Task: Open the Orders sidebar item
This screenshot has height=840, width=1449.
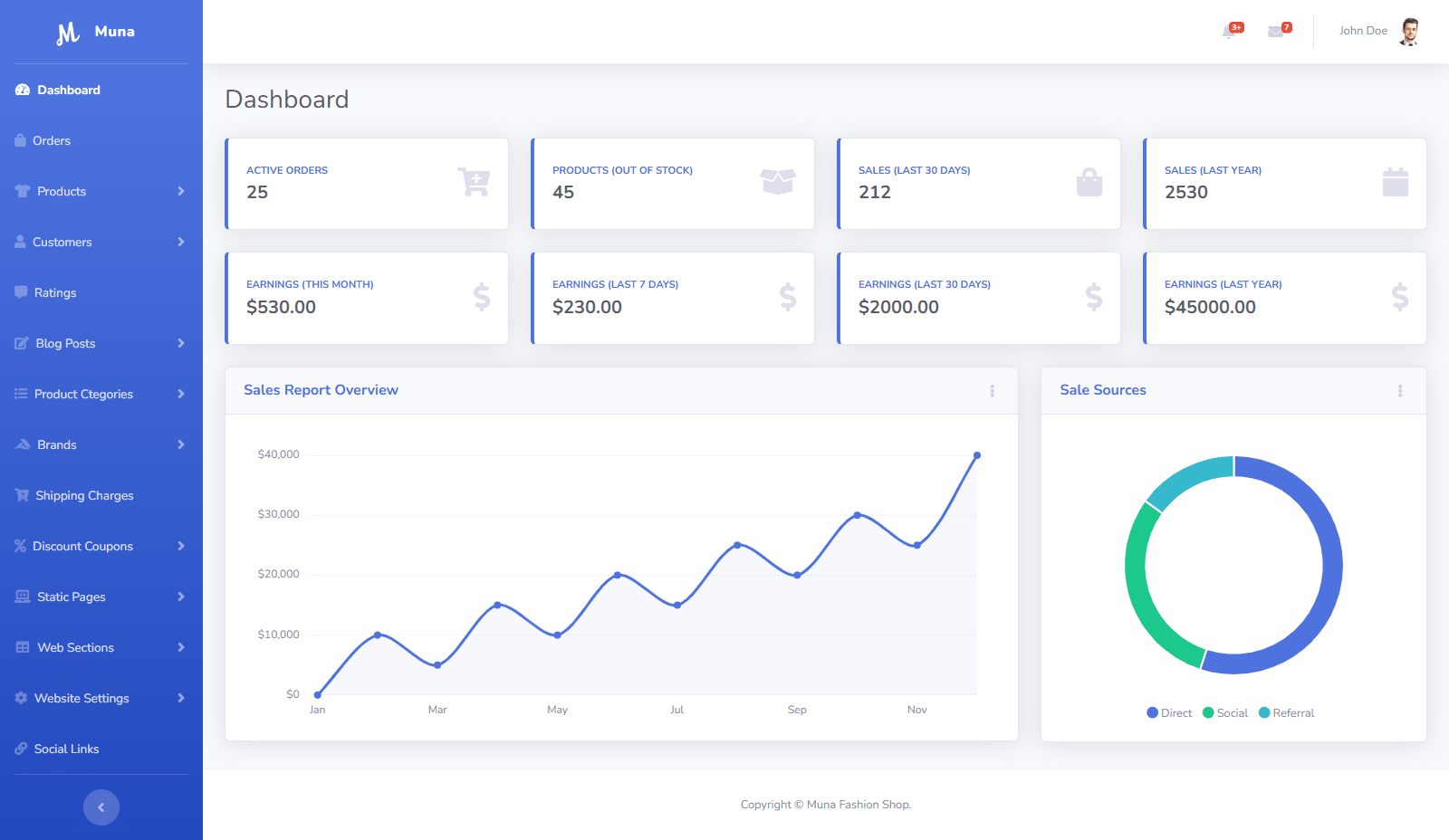Action: [101, 140]
